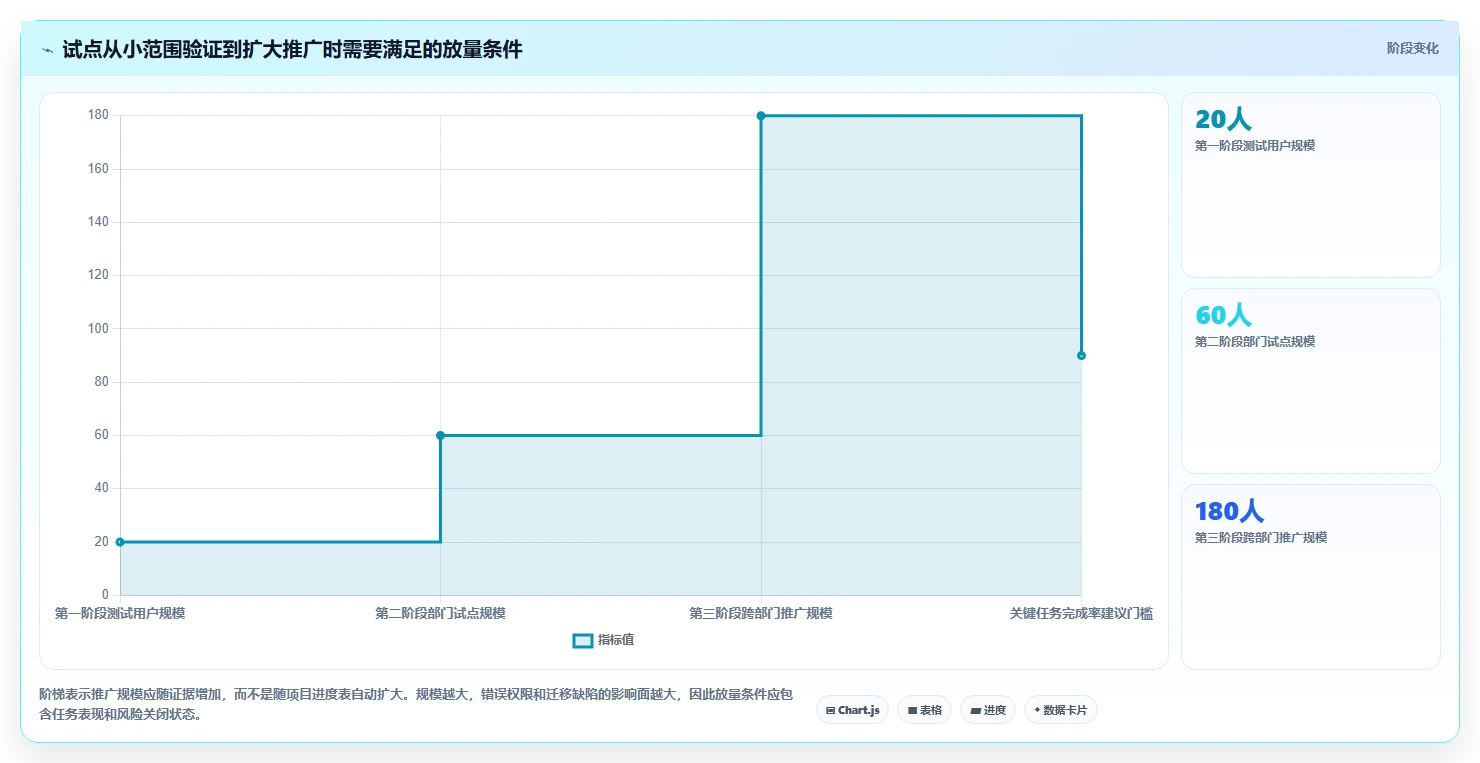
Task: Click the data point at value 60
Action: [x=440, y=435]
